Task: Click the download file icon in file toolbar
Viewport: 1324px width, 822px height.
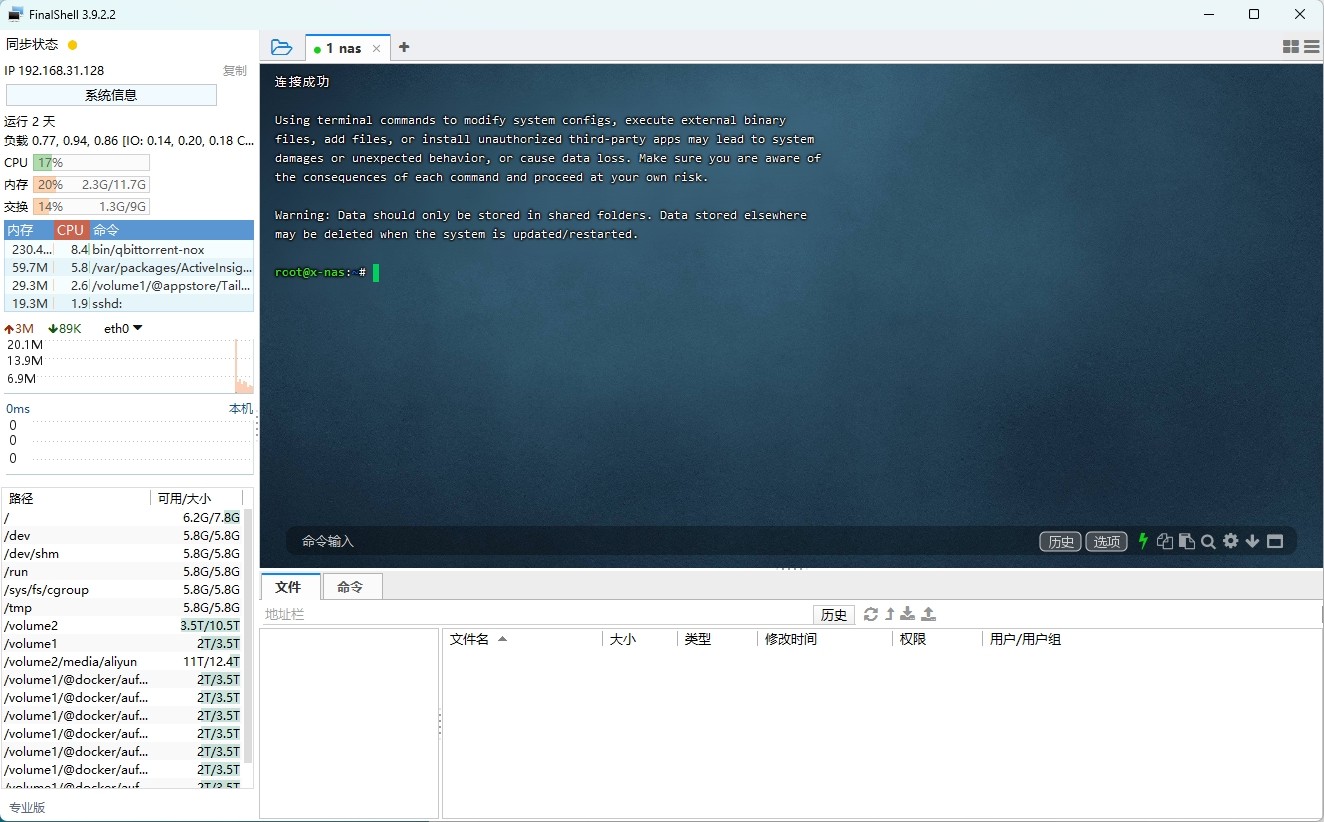Action: (906, 613)
